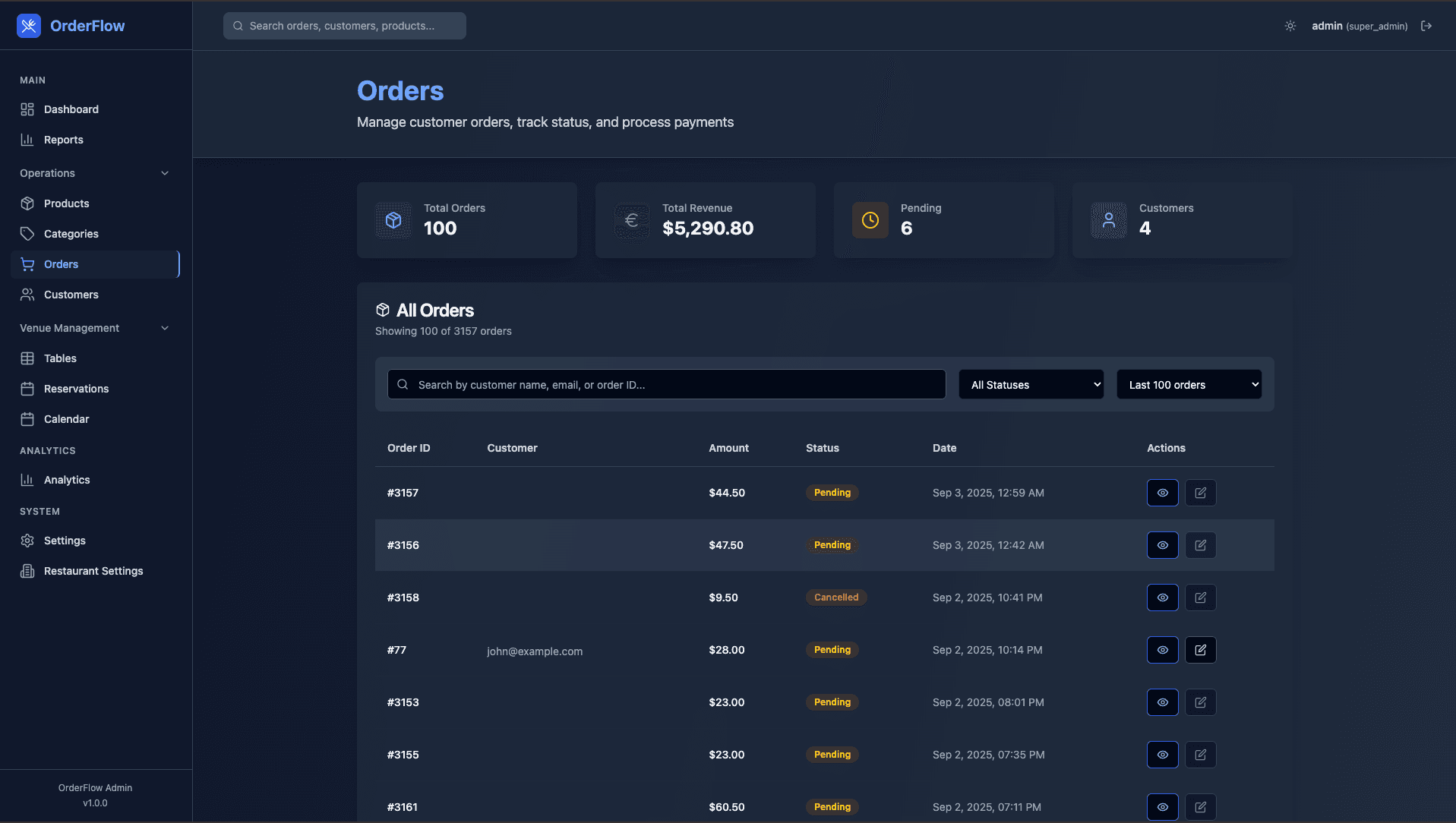Image resolution: width=1456 pixels, height=823 pixels.
Task: Select the Products sidebar icon
Action: tap(27, 203)
